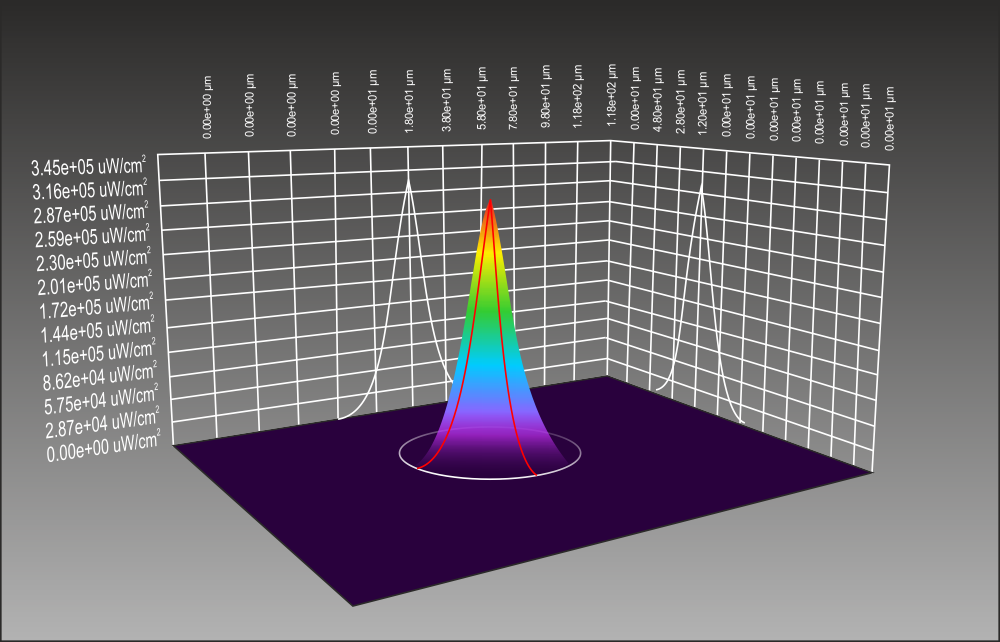Pick the yellow band of the beam
Image resolution: width=1000 pixels, height=642 pixels.
[x=490, y=255]
